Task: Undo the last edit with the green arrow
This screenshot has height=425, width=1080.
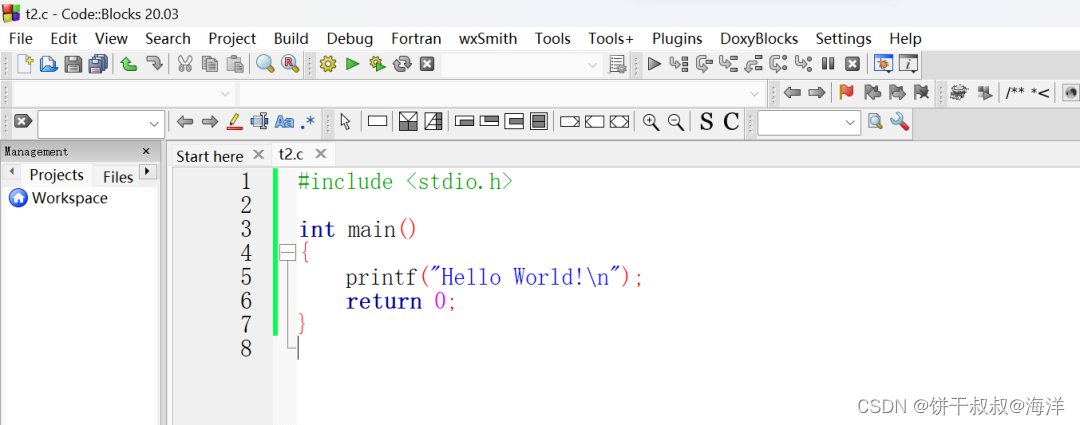Action: click(129, 64)
